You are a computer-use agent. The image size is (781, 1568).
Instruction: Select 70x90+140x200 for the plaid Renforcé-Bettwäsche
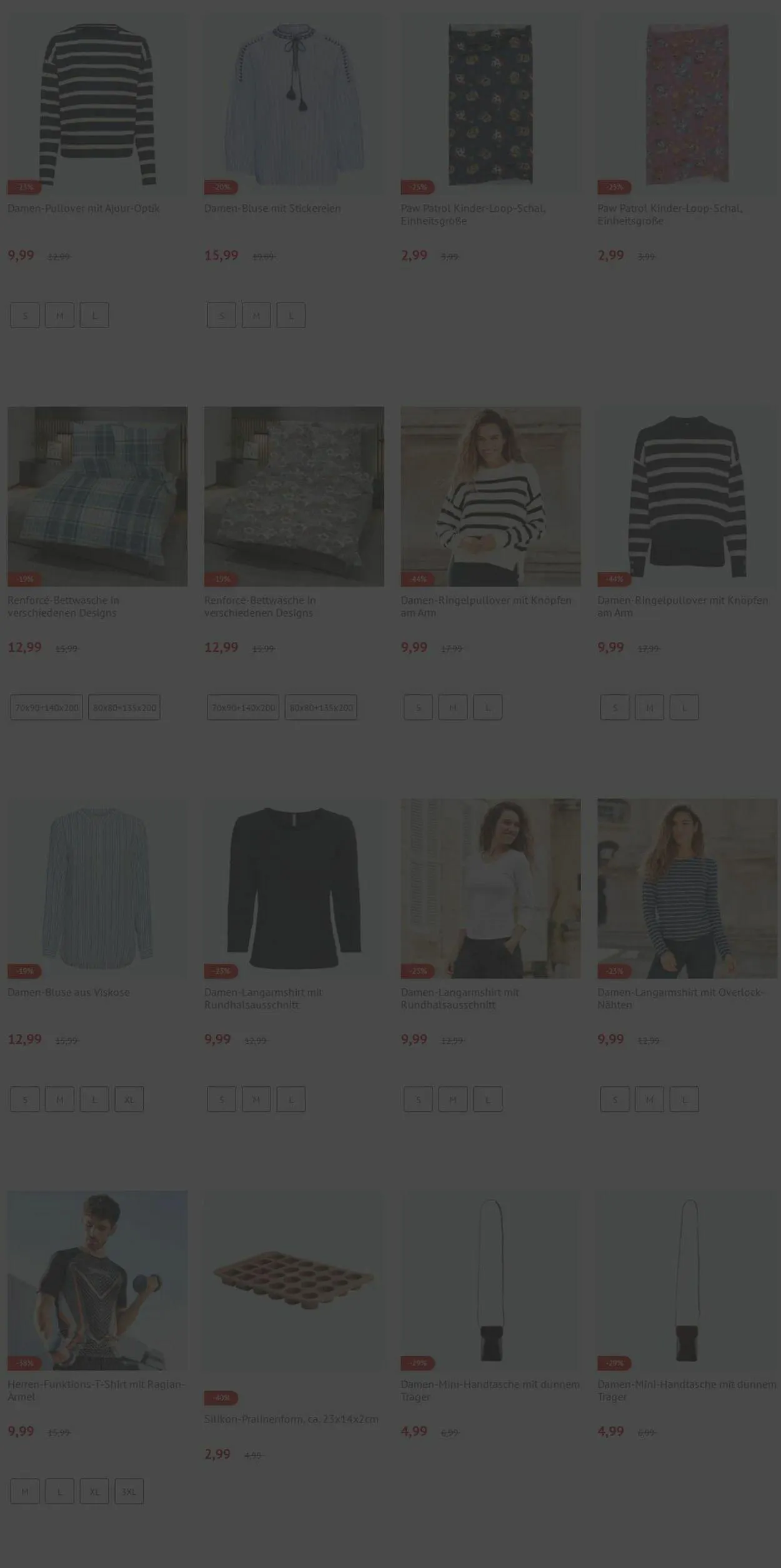[46, 707]
